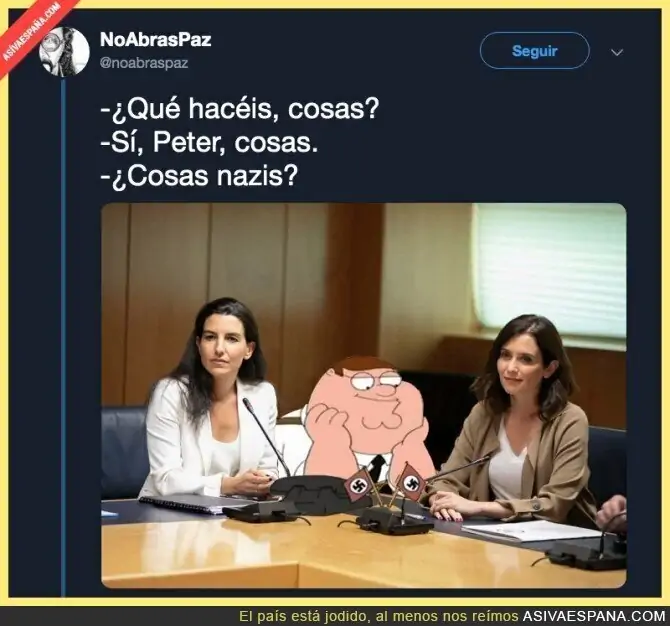Click the Peter Griffin cartoon in the photo
Image resolution: width=670 pixels, height=626 pixels.
(367, 421)
